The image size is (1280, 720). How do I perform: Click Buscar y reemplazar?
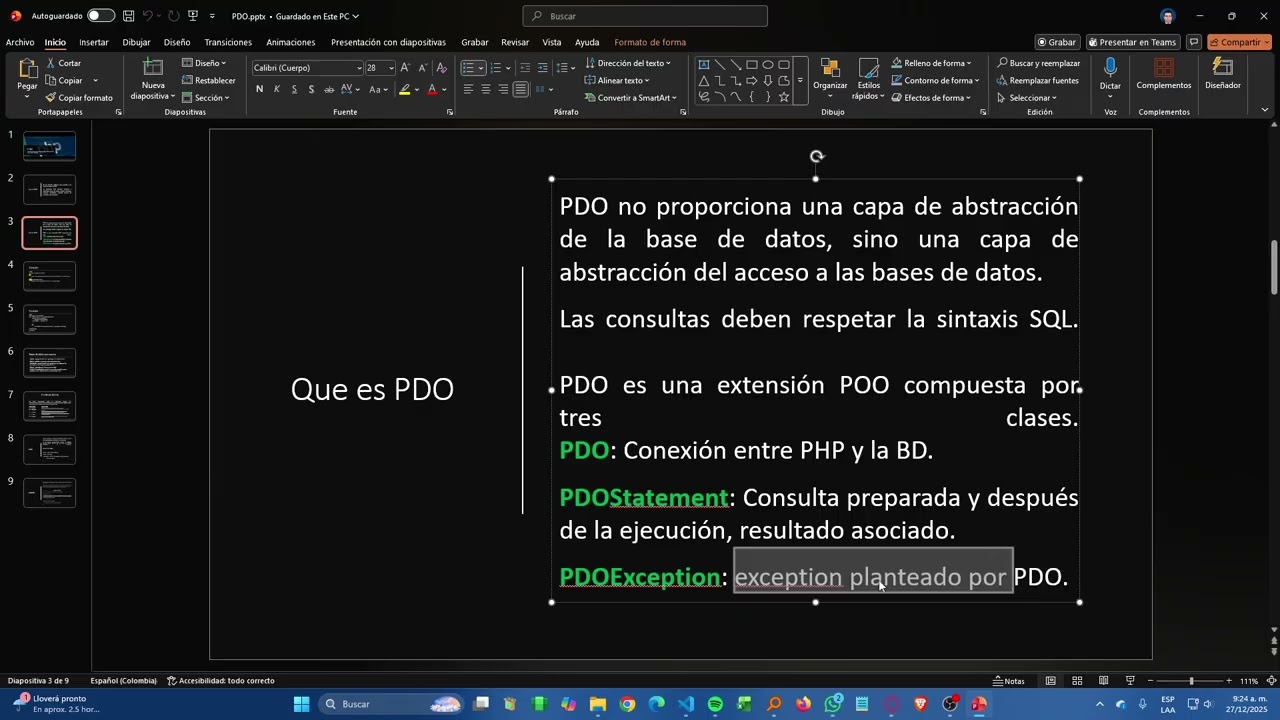click(1038, 63)
